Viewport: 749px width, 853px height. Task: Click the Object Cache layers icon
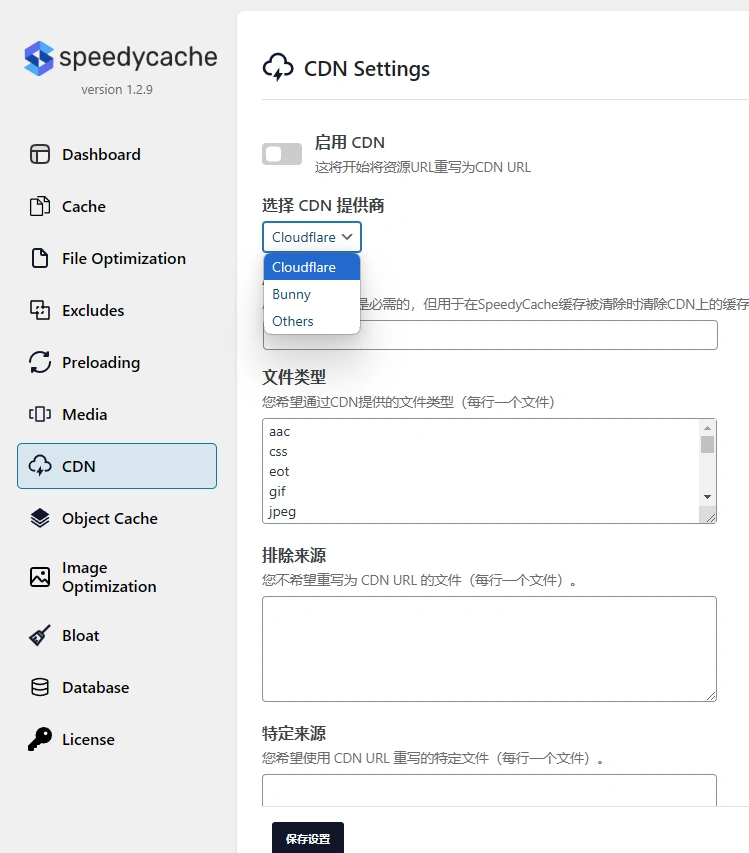click(40, 518)
